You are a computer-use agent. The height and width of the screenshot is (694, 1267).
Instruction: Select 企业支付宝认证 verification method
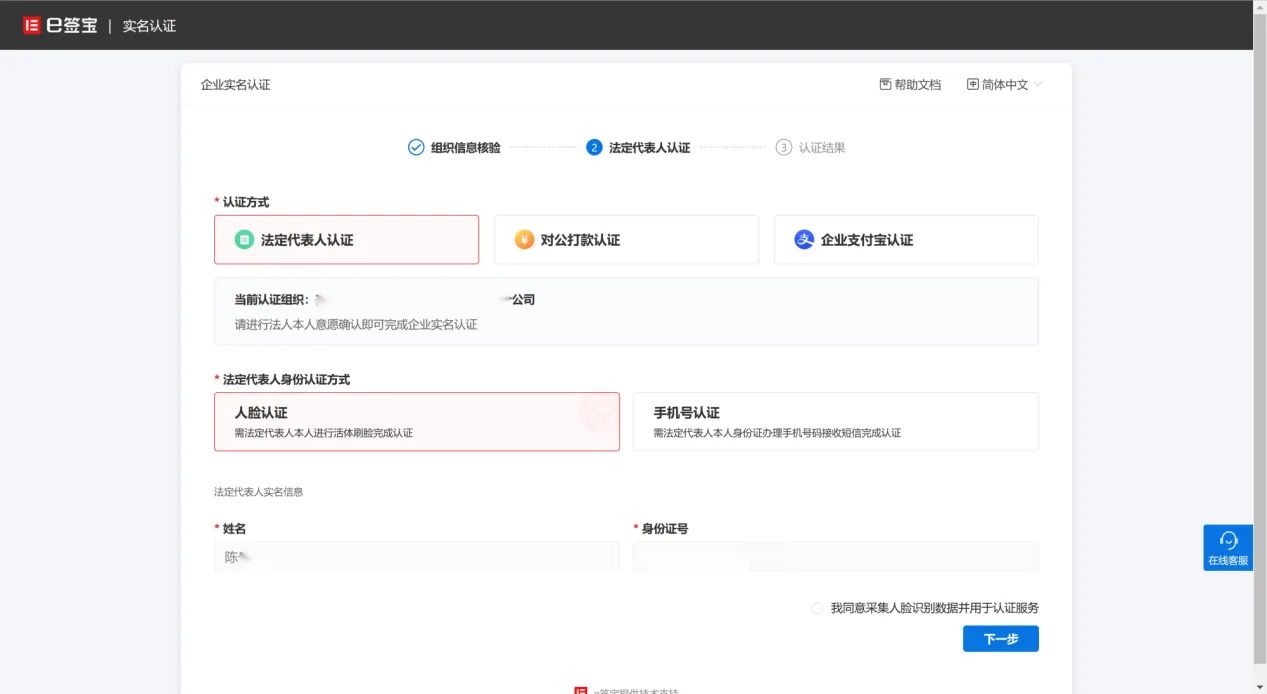pos(906,240)
